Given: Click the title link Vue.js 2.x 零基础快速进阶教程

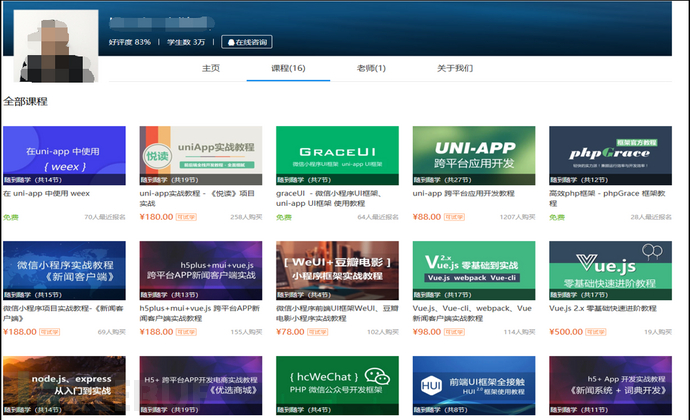Looking at the screenshot, I should [x=603, y=308].
